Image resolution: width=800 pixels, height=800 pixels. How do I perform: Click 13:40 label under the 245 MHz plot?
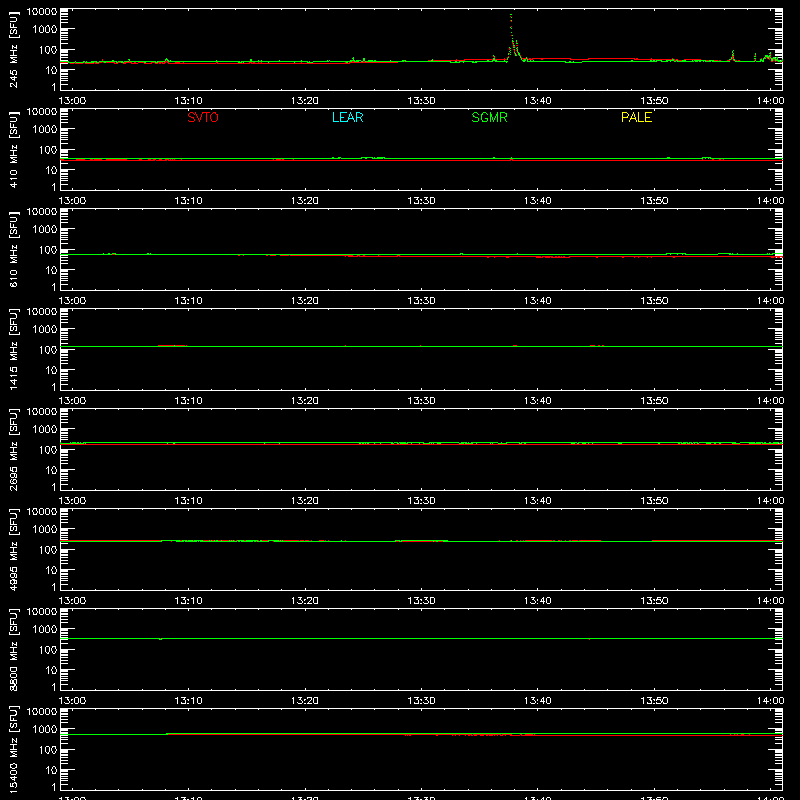(538, 101)
